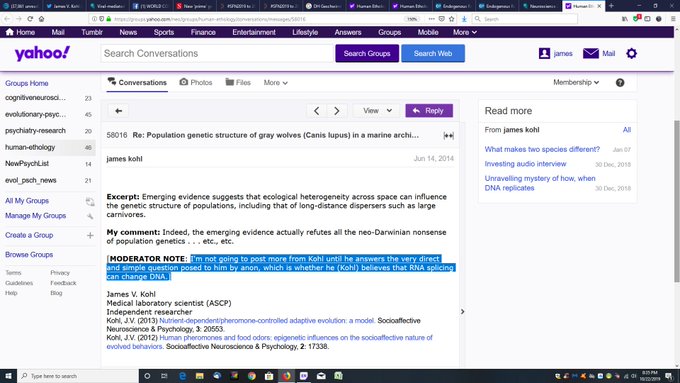This screenshot has width=680, height=383.
Task: Open the settings gear icon
Action: [x=631, y=53]
